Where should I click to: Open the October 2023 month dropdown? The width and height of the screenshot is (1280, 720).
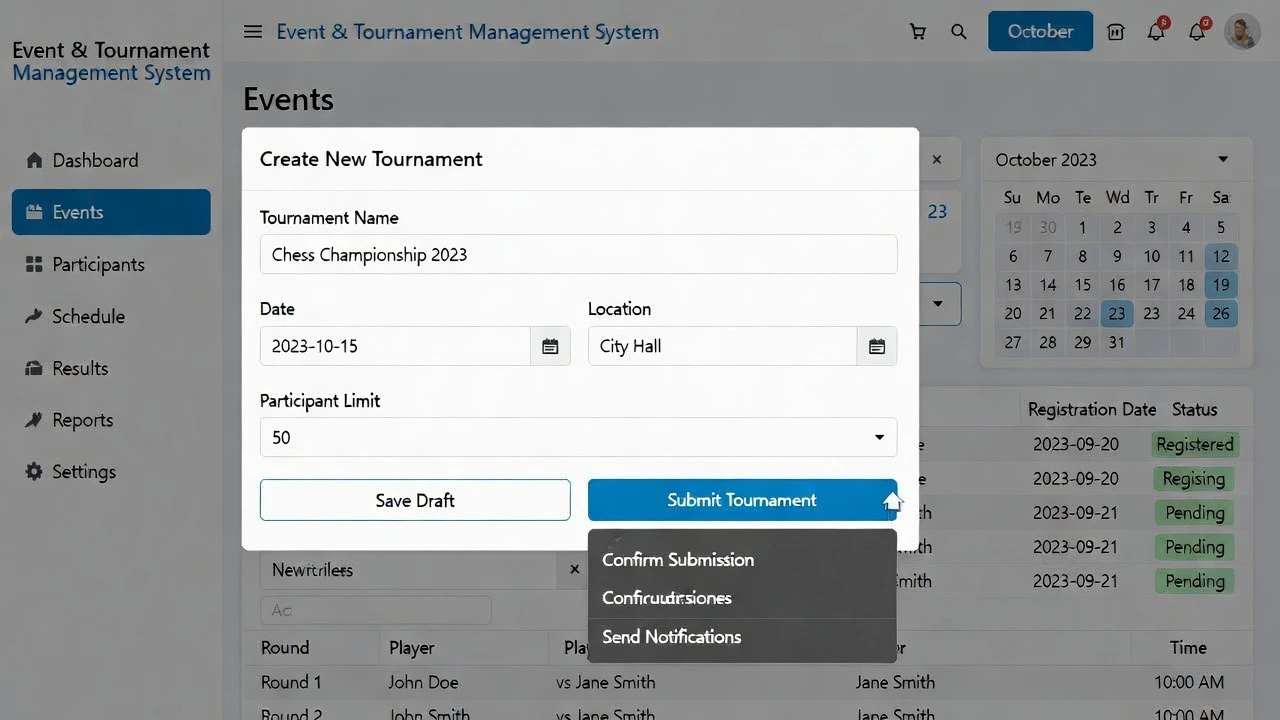(1222, 158)
